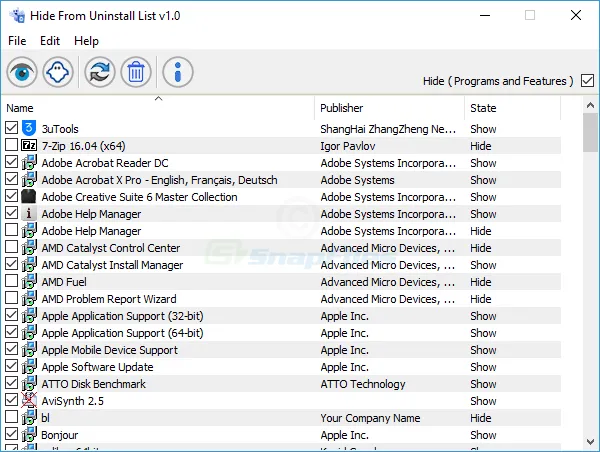
Task: Click the info toolbar icon
Action: coord(178,72)
